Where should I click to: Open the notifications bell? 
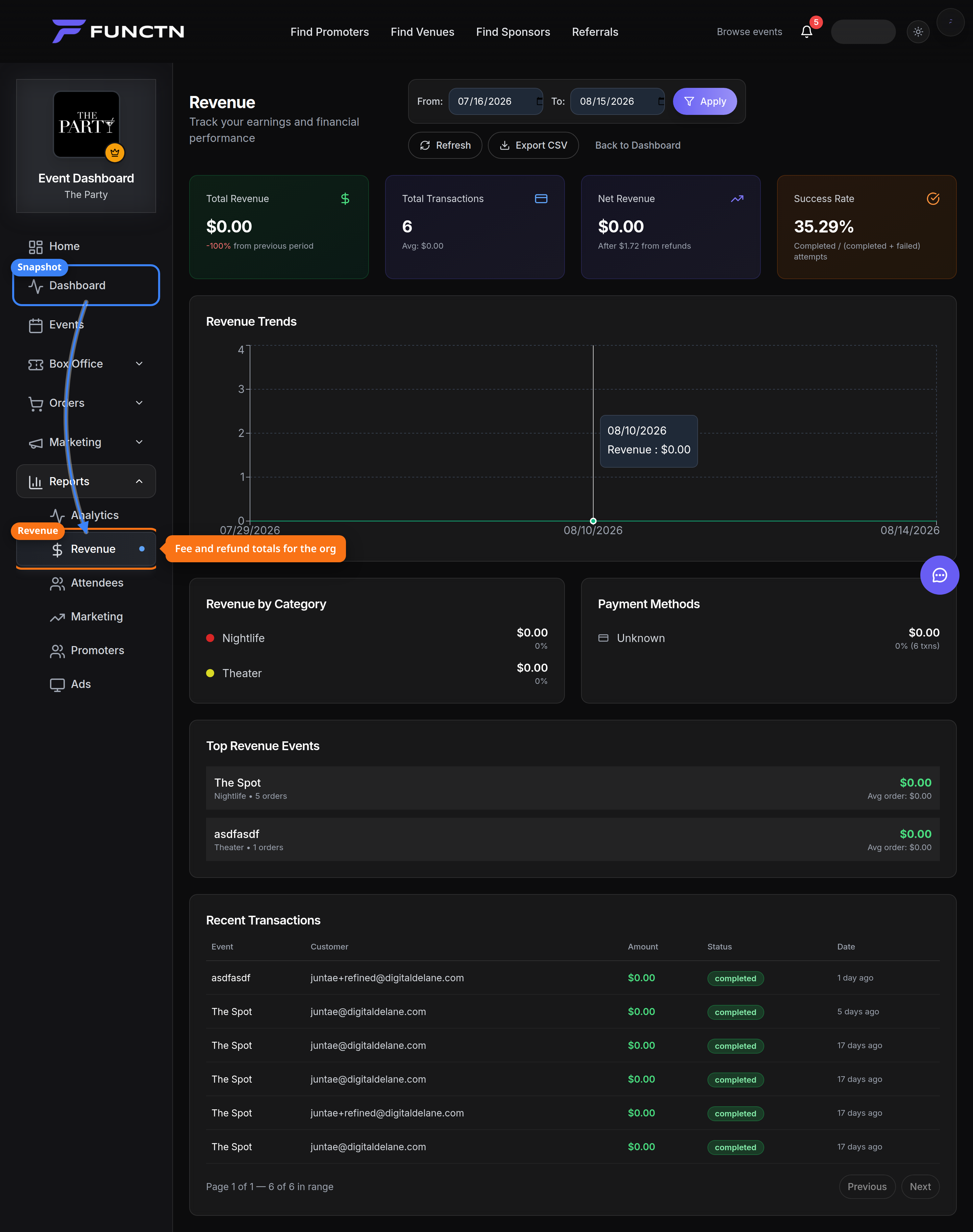[807, 32]
